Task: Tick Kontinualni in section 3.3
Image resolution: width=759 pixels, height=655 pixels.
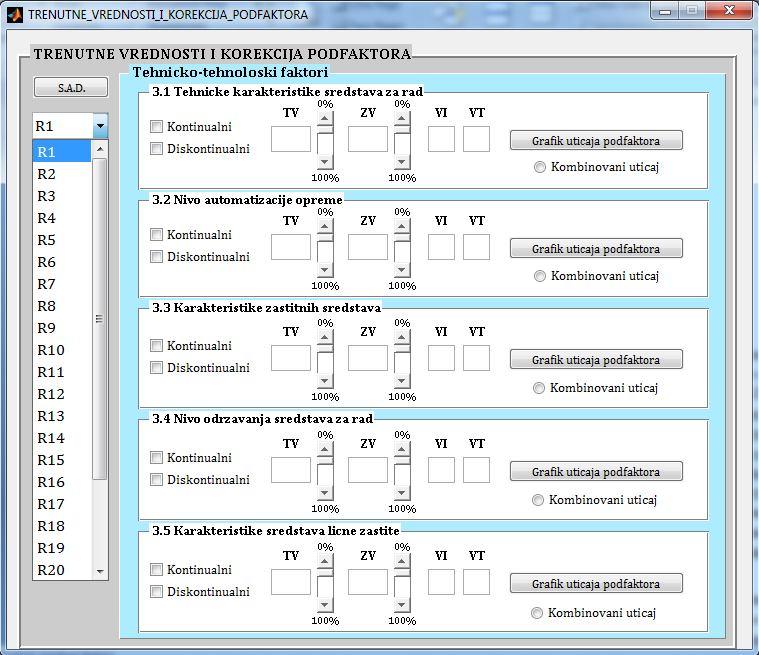Action: click(x=156, y=346)
